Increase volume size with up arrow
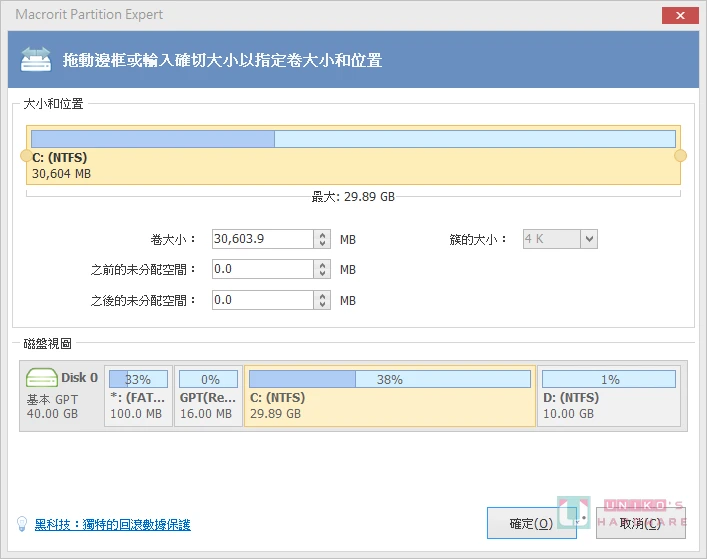Screen dimensions: 707x559 pos(322,235)
